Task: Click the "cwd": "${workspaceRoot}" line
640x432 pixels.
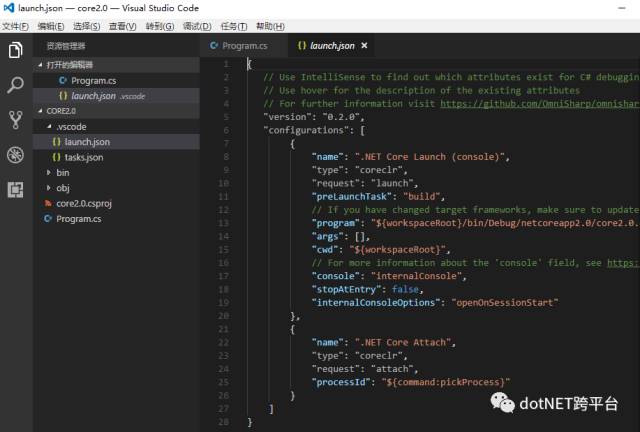Action: [380, 249]
